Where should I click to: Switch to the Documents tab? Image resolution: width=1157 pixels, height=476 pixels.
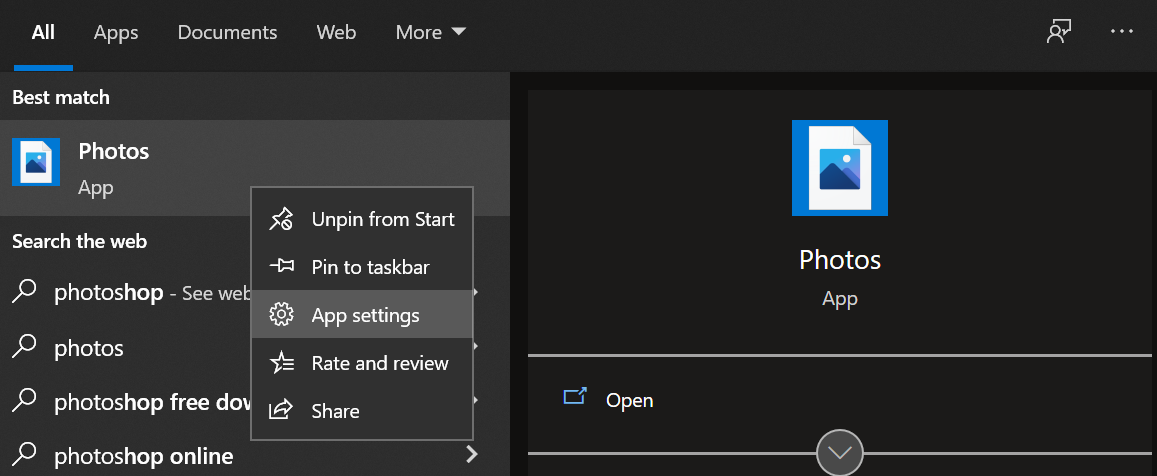pyautogui.click(x=227, y=32)
